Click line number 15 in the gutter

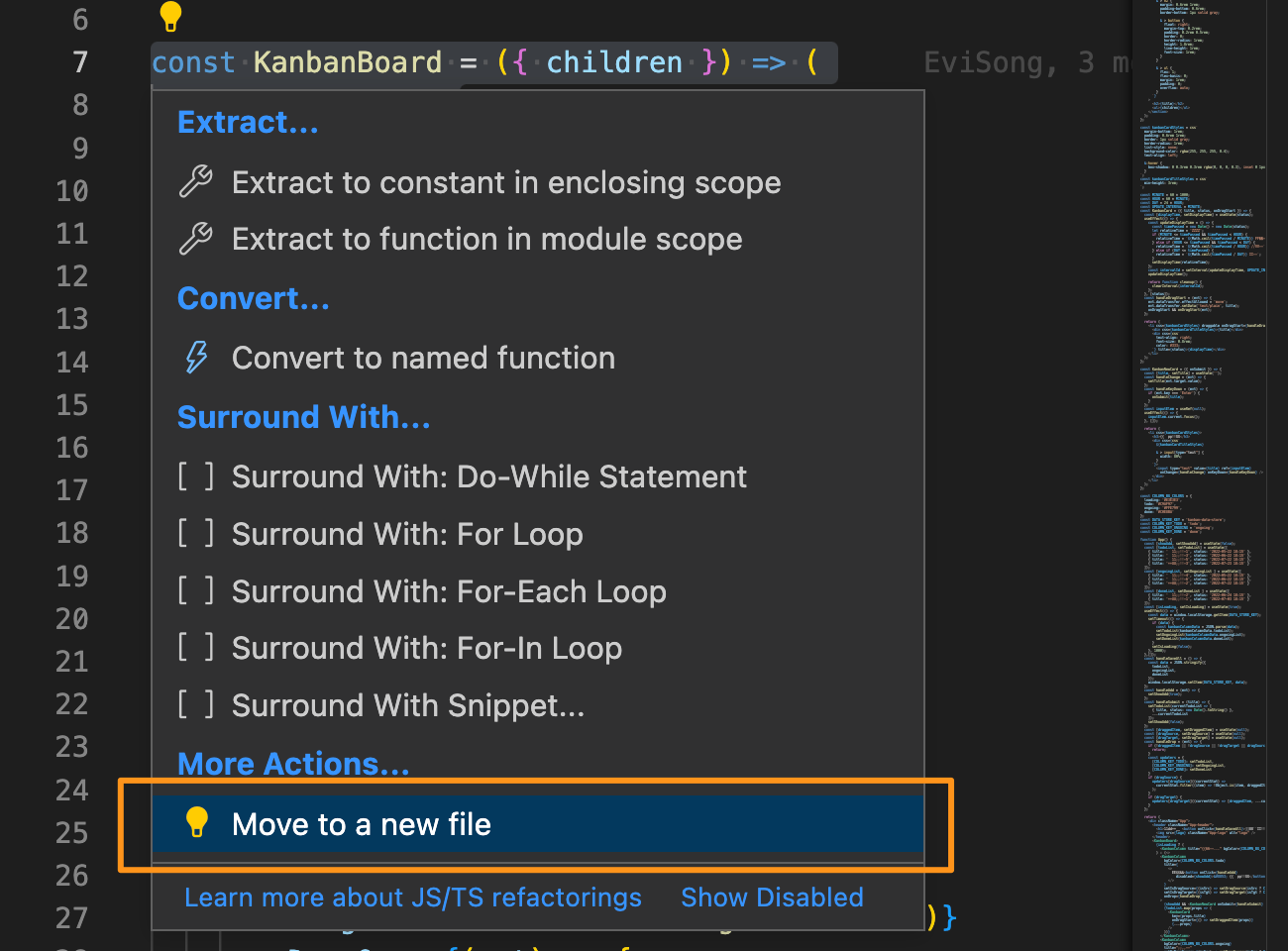coord(72,405)
